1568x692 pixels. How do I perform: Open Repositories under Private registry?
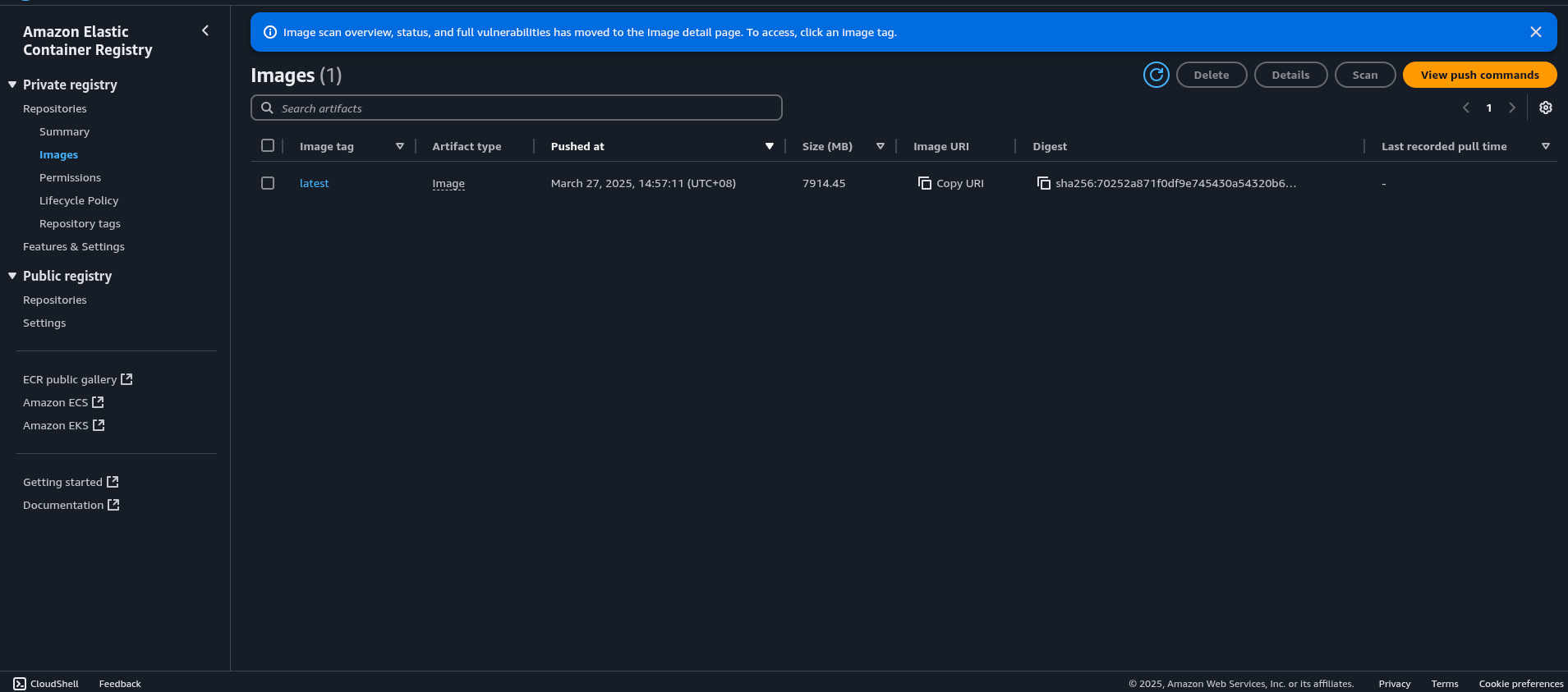click(x=55, y=108)
